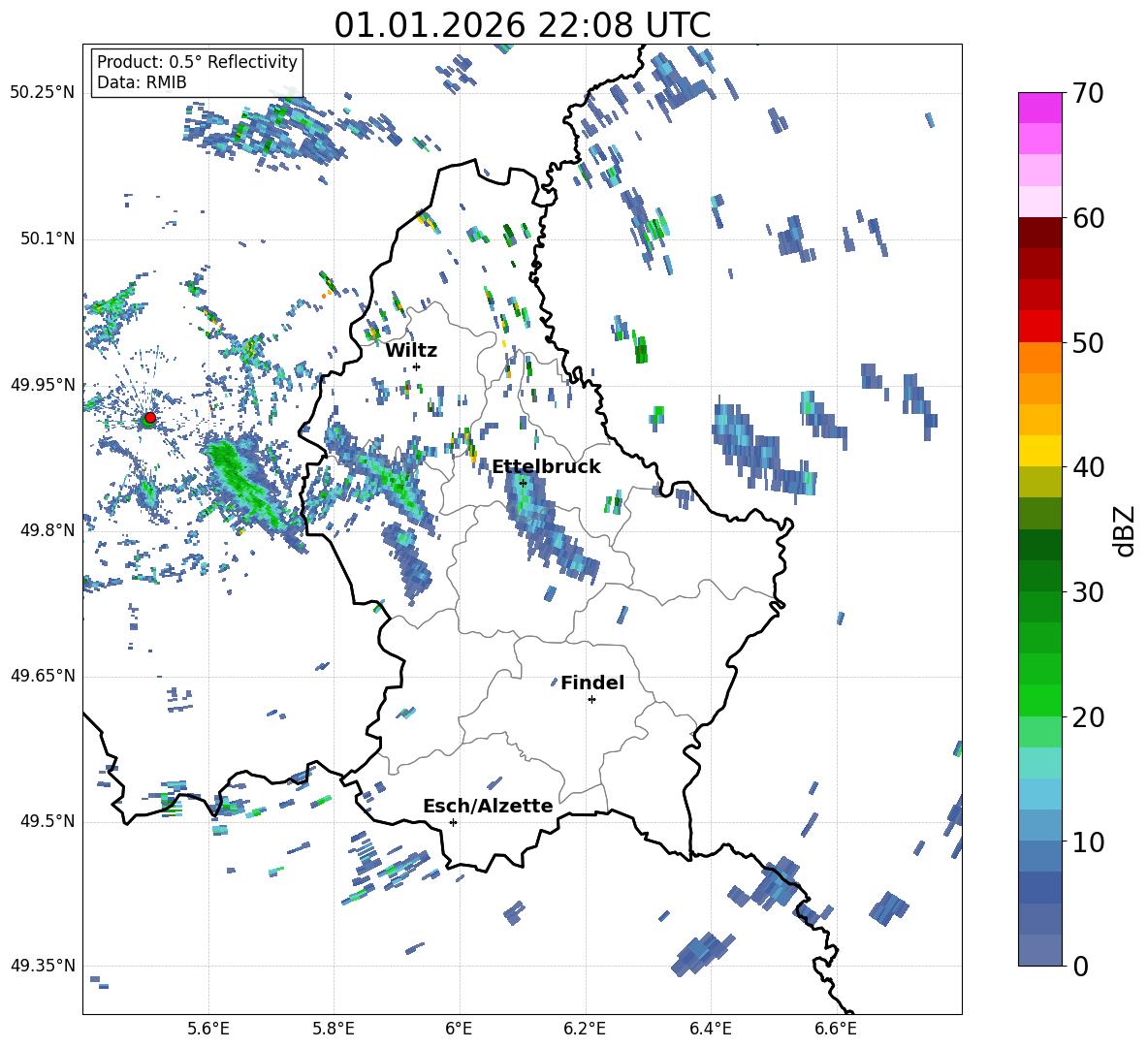Click the colorbar label 30
This screenshot has width=1148, height=1048.
pos(1087,592)
